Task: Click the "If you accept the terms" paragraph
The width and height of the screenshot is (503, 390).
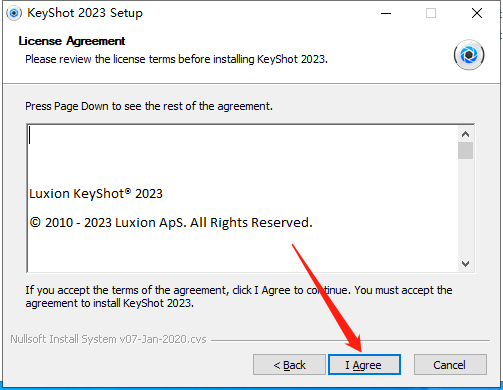Action: (x=239, y=296)
